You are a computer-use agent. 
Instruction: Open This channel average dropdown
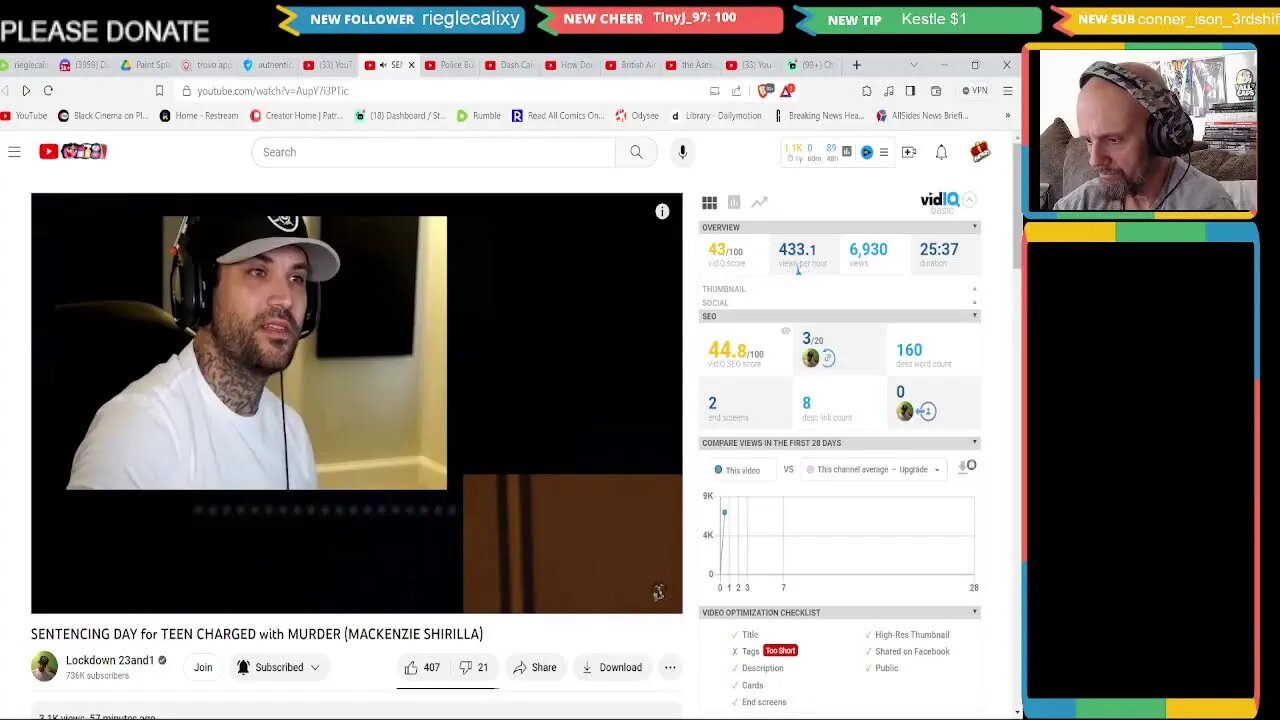pos(874,470)
